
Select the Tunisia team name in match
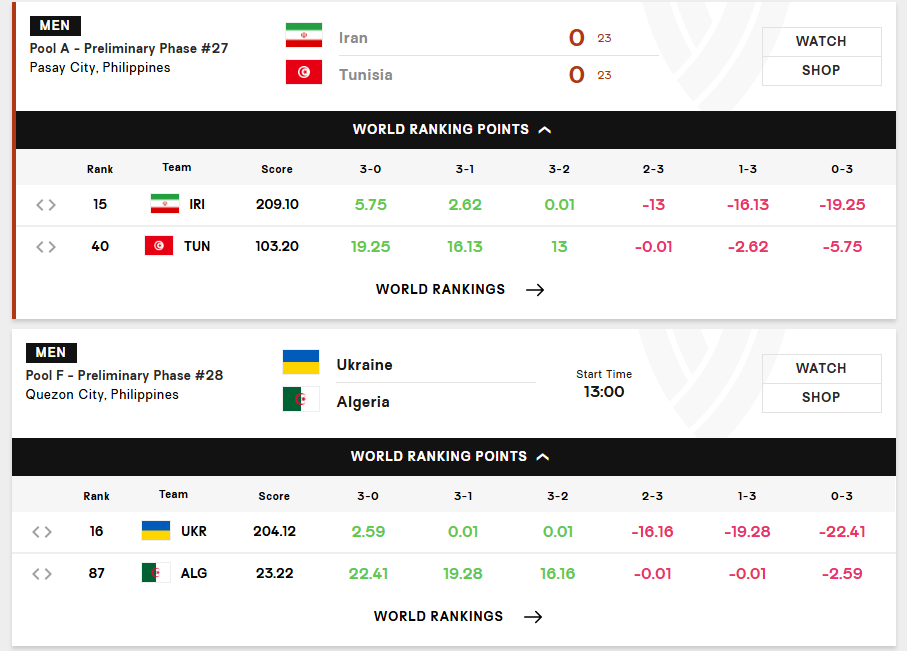[x=366, y=75]
